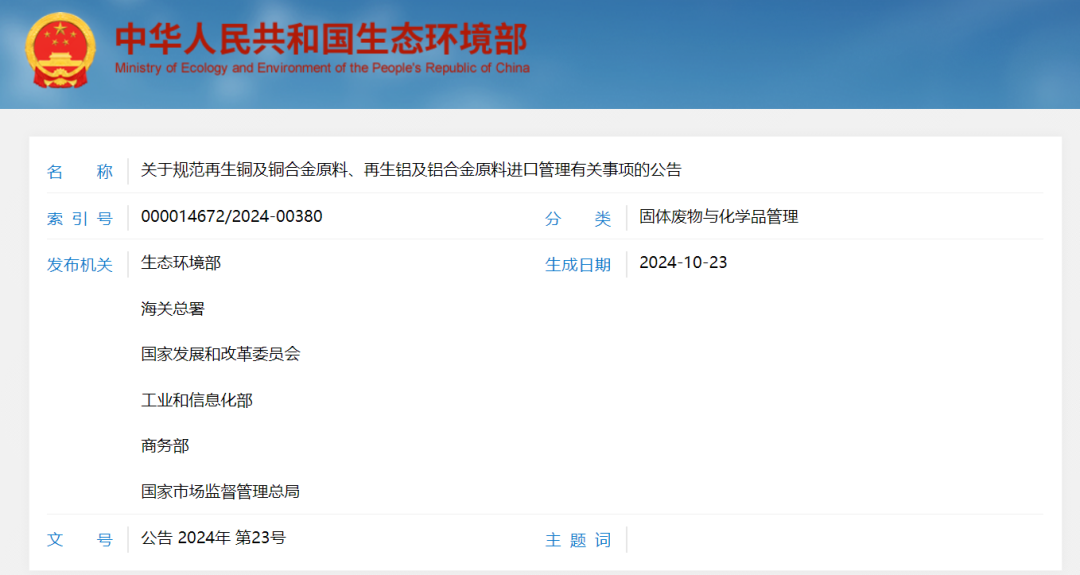Click the 发布机关 field label

[x=80, y=265]
